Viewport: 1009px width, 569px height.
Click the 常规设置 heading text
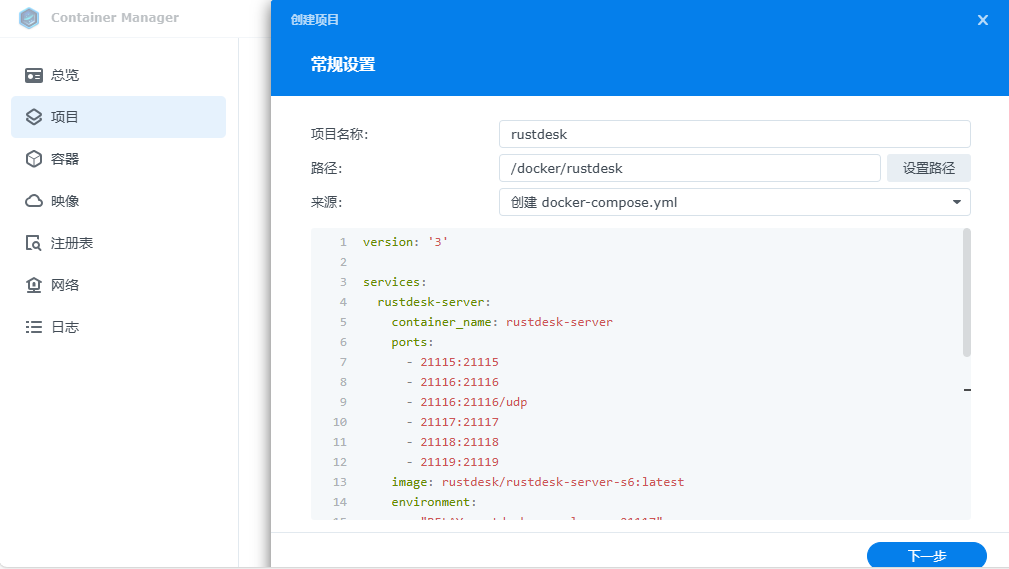pyautogui.click(x=342, y=64)
